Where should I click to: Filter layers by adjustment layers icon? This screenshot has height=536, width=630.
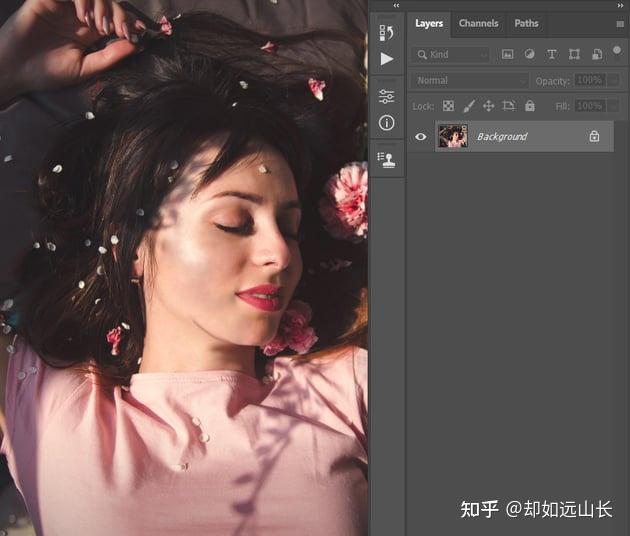tap(530, 54)
